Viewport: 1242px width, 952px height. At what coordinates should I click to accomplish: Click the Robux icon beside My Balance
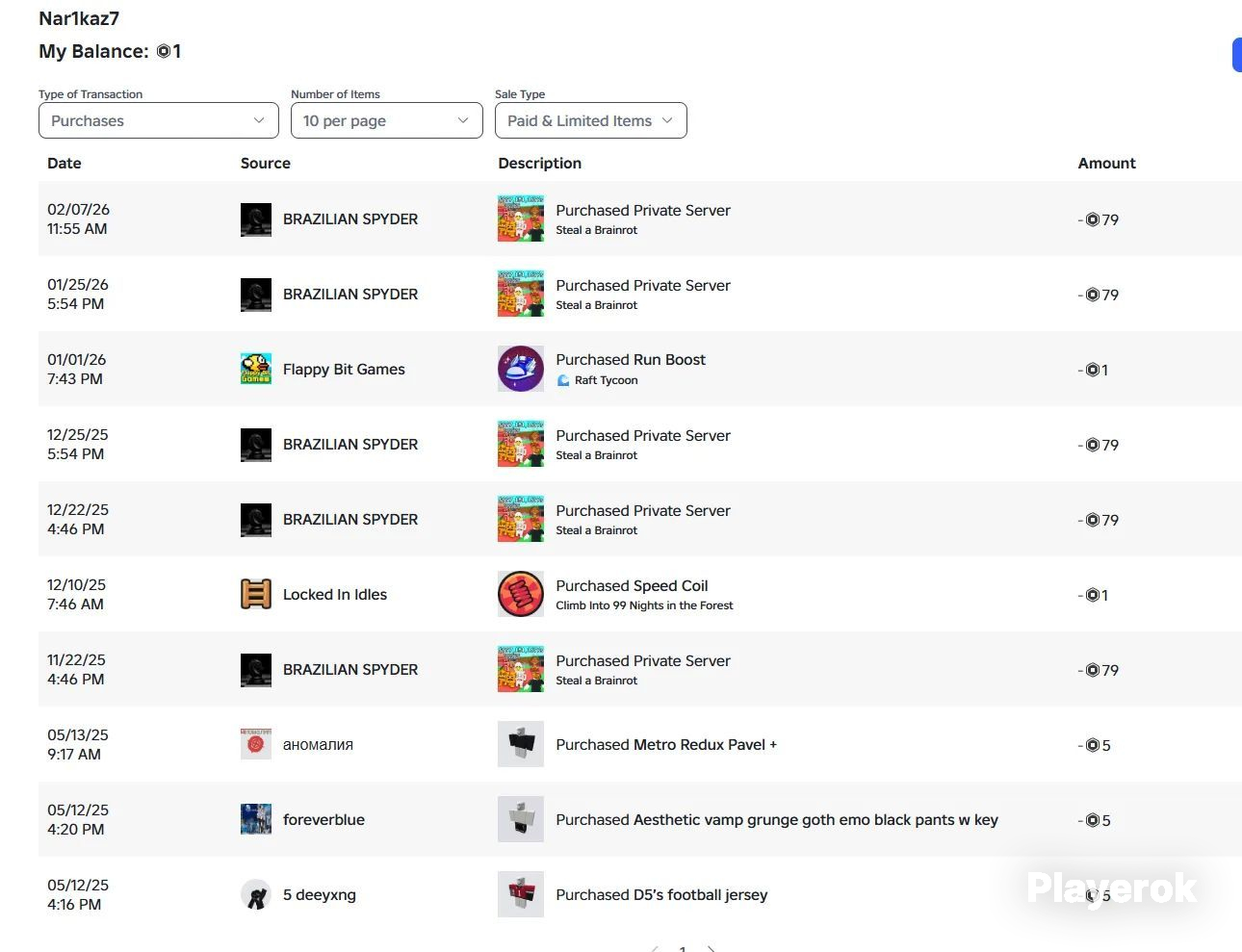tap(164, 51)
